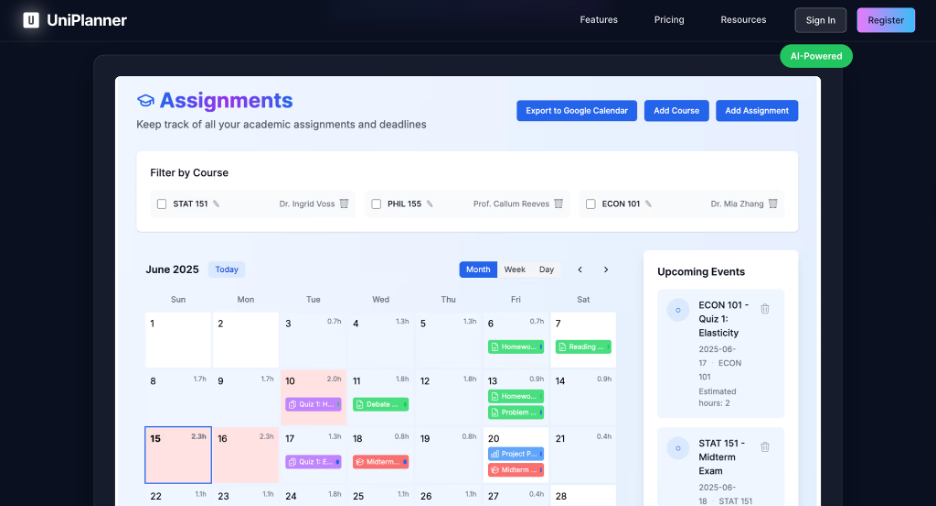Image resolution: width=936 pixels, height=506 pixels.
Task: Edit STAT 151 course with pencil icon
Action: 216,204
